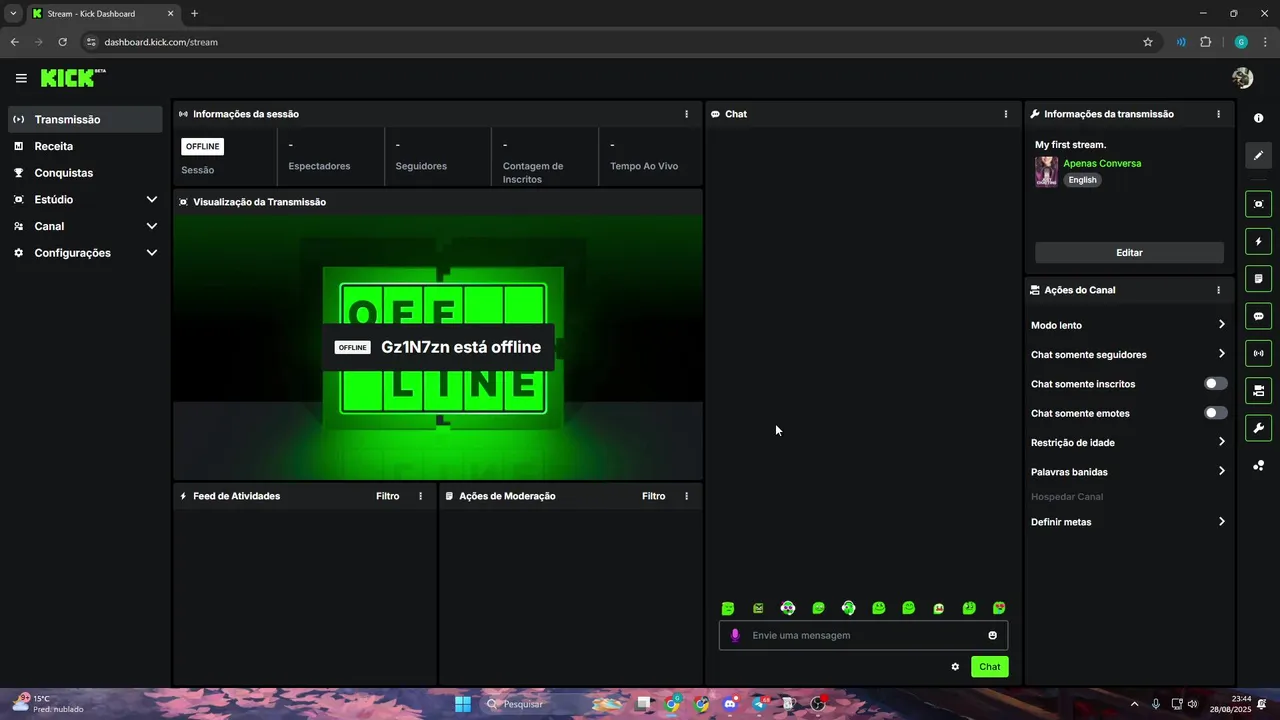
Task: Open options menu for Ações de Moderação panel
Action: 686,496
